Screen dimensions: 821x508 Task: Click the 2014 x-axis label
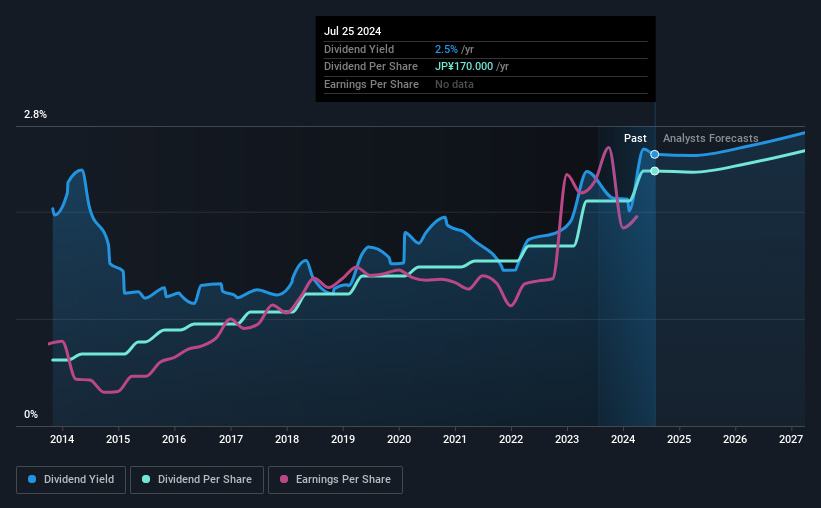coord(62,439)
